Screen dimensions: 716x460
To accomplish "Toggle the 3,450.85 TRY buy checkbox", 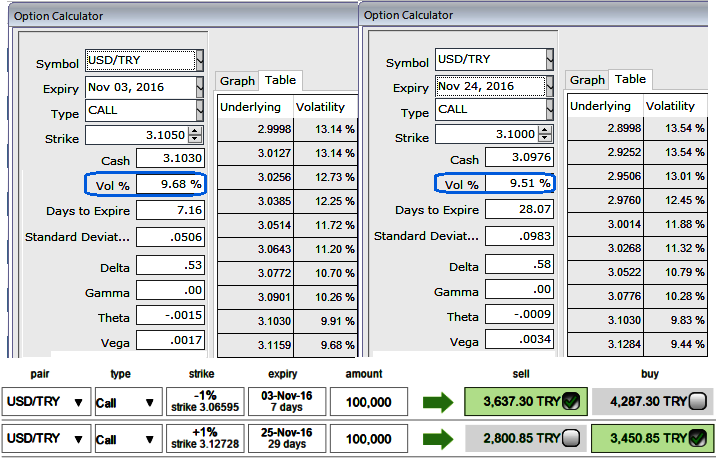I will click(x=698, y=438).
